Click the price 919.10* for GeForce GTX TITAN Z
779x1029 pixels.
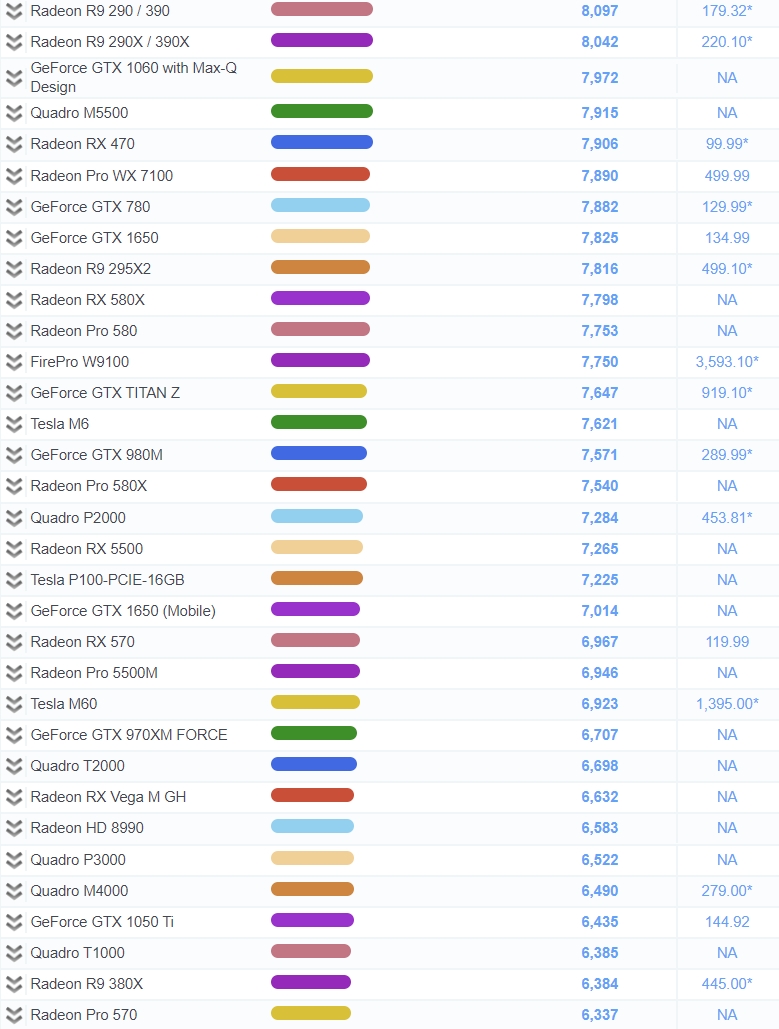pos(727,393)
